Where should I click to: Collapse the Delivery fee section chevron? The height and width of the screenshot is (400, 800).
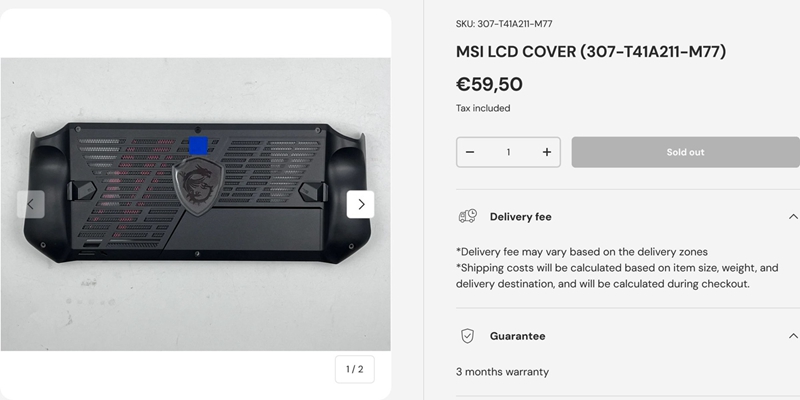(793, 217)
